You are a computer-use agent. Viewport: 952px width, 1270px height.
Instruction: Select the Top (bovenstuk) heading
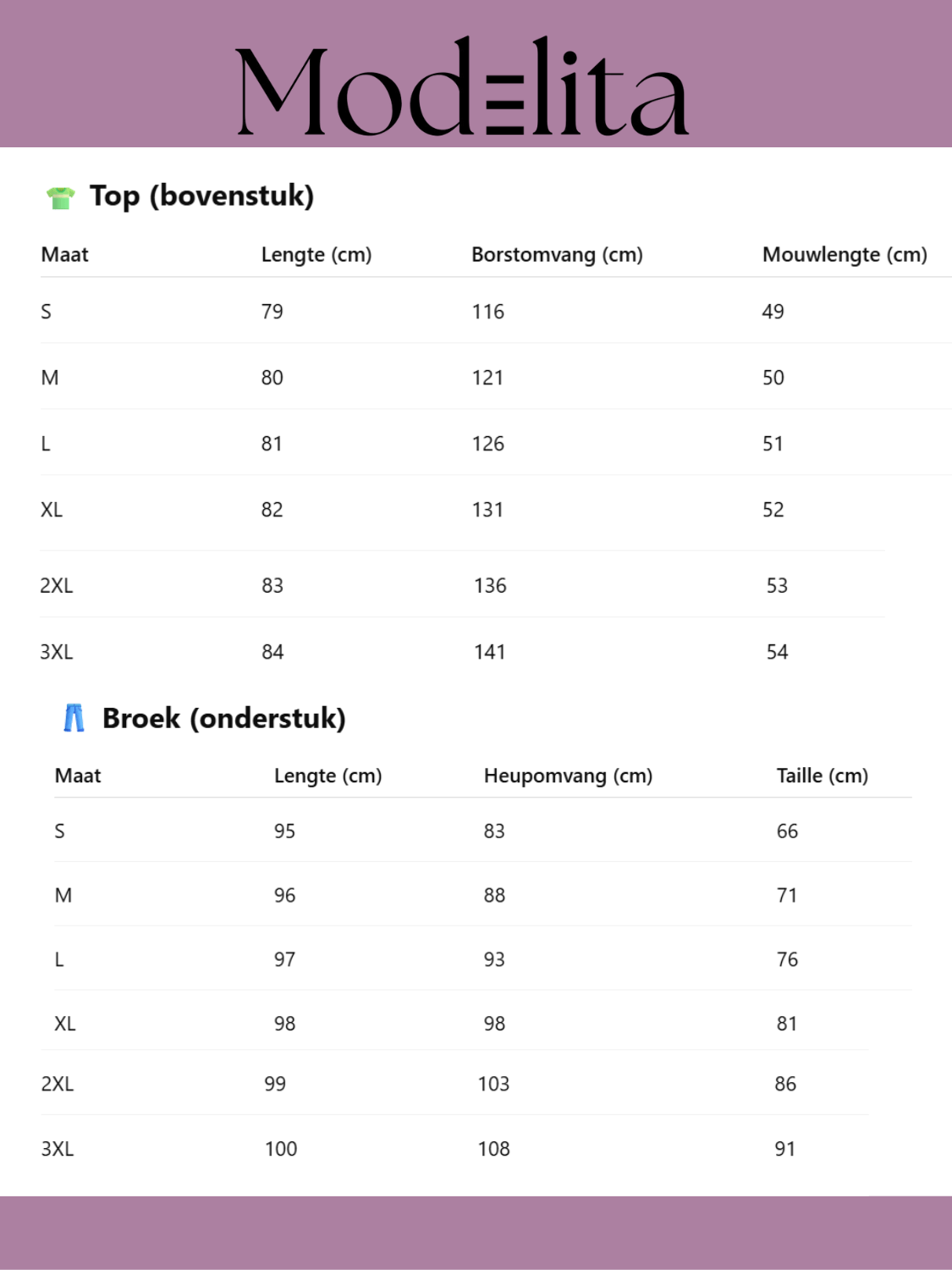coord(201,196)
